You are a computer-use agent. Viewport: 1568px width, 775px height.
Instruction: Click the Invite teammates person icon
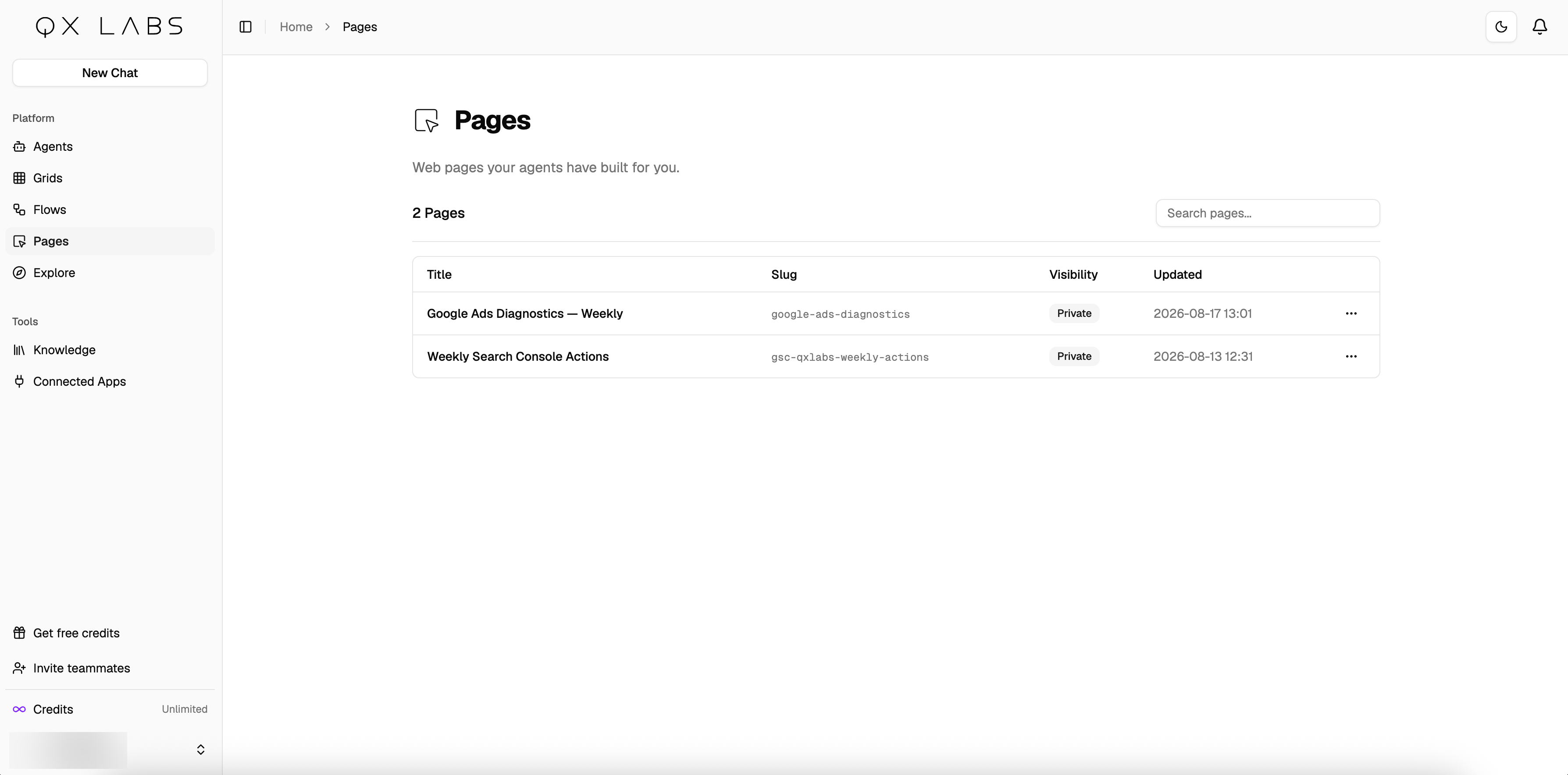[x=19, y=668]
